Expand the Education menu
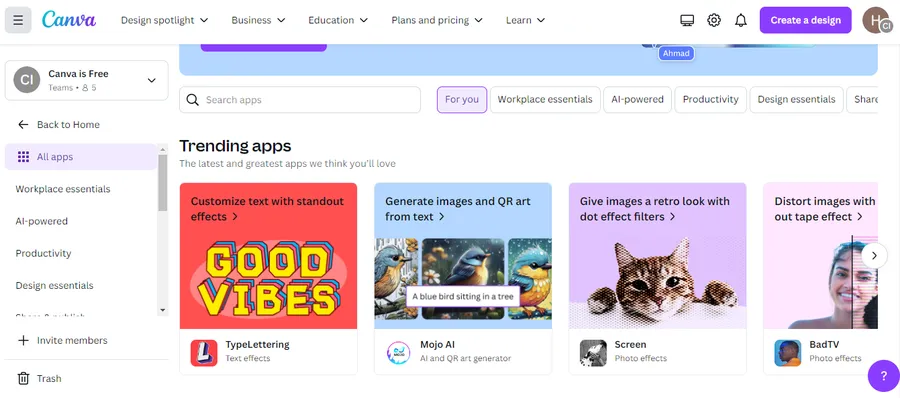This screenshot has width=900, height=398. [338, 20]
